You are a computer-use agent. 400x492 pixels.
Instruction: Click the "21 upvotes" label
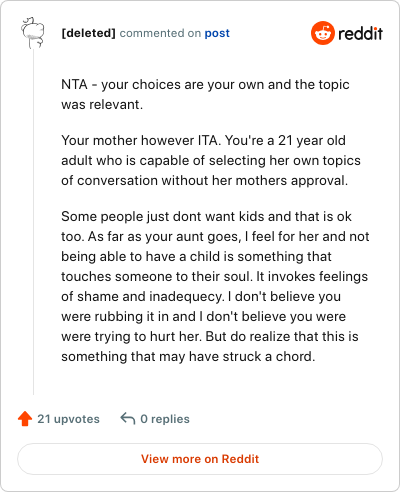tap(68, 419)
